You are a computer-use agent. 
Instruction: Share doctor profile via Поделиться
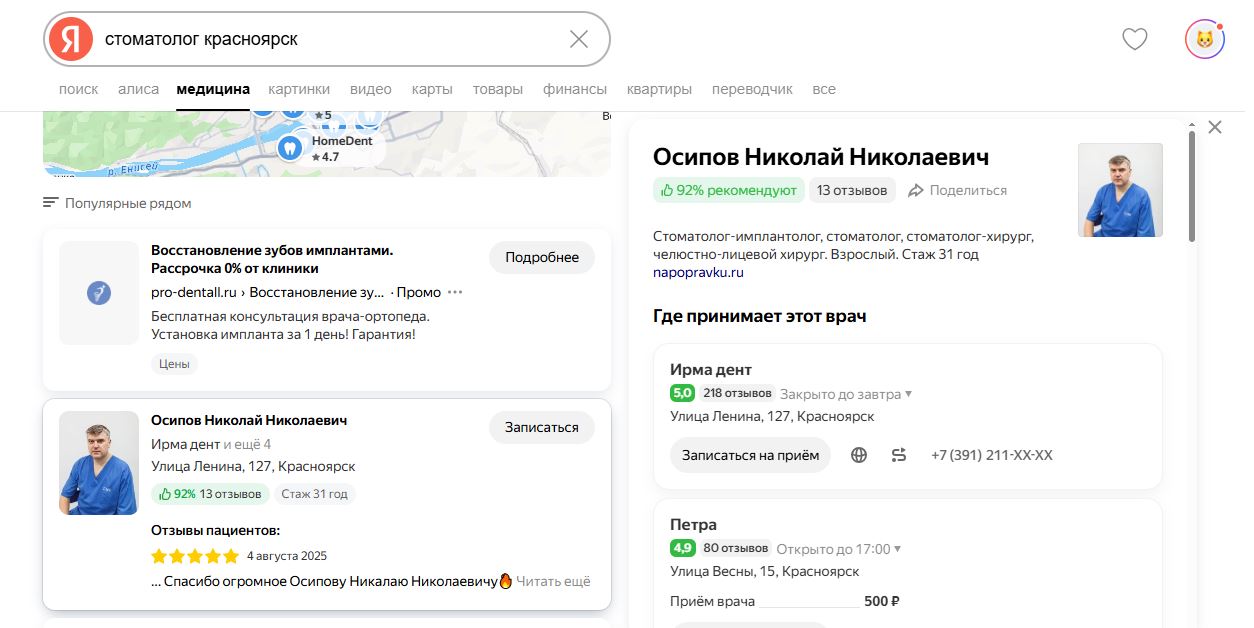[x=957, y=190]
